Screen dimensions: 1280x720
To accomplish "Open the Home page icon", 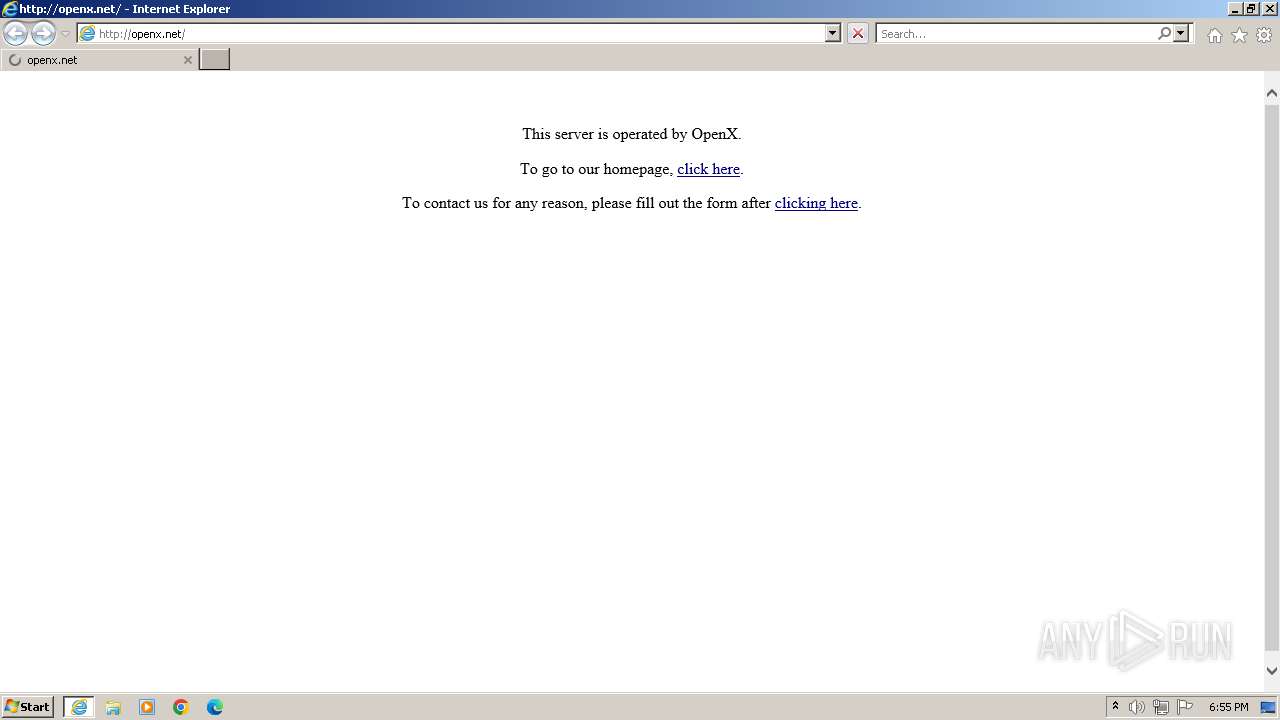I will pyautogui.click(x=1214, y=35).
